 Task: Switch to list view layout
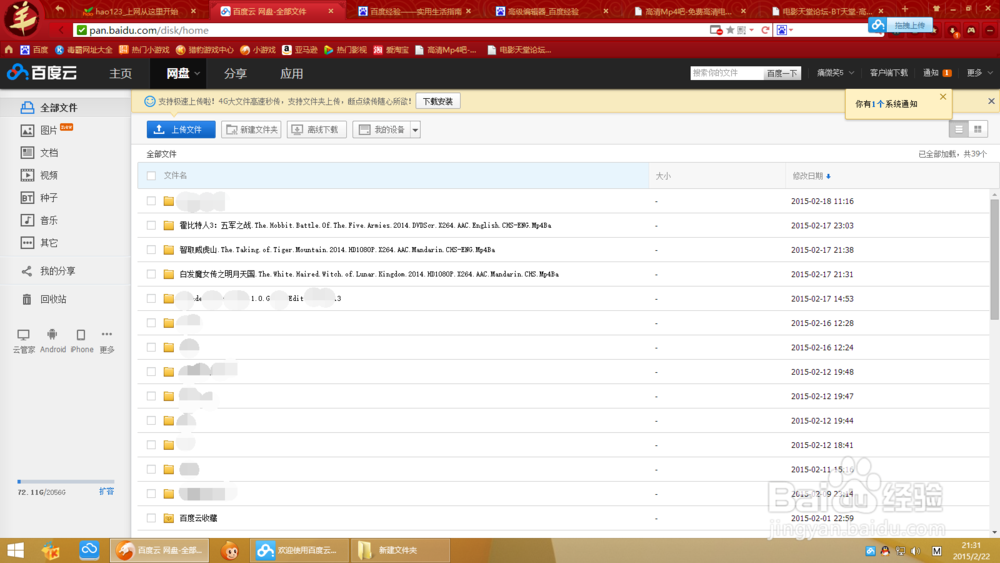959,129
